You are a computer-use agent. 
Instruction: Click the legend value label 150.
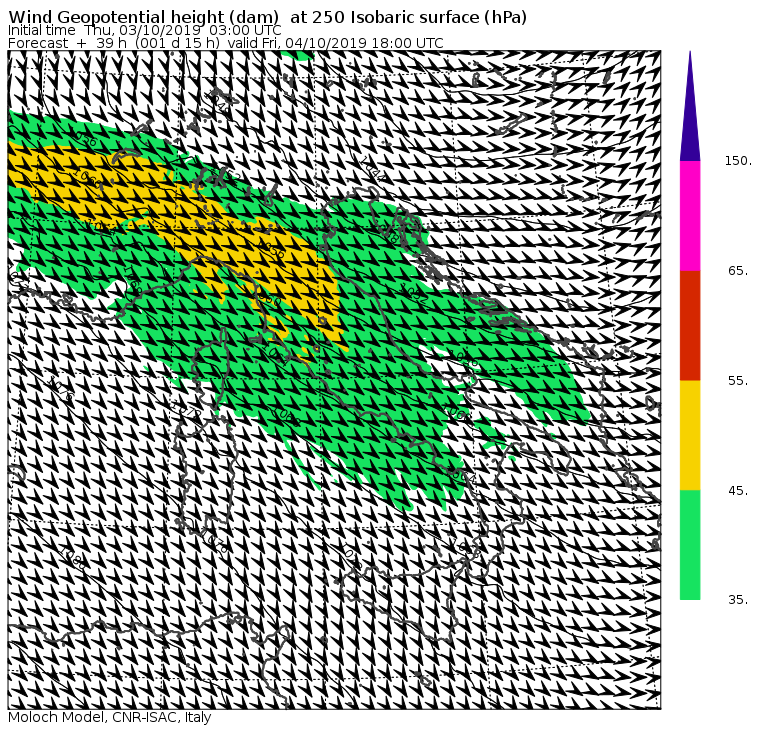point(738,161)
